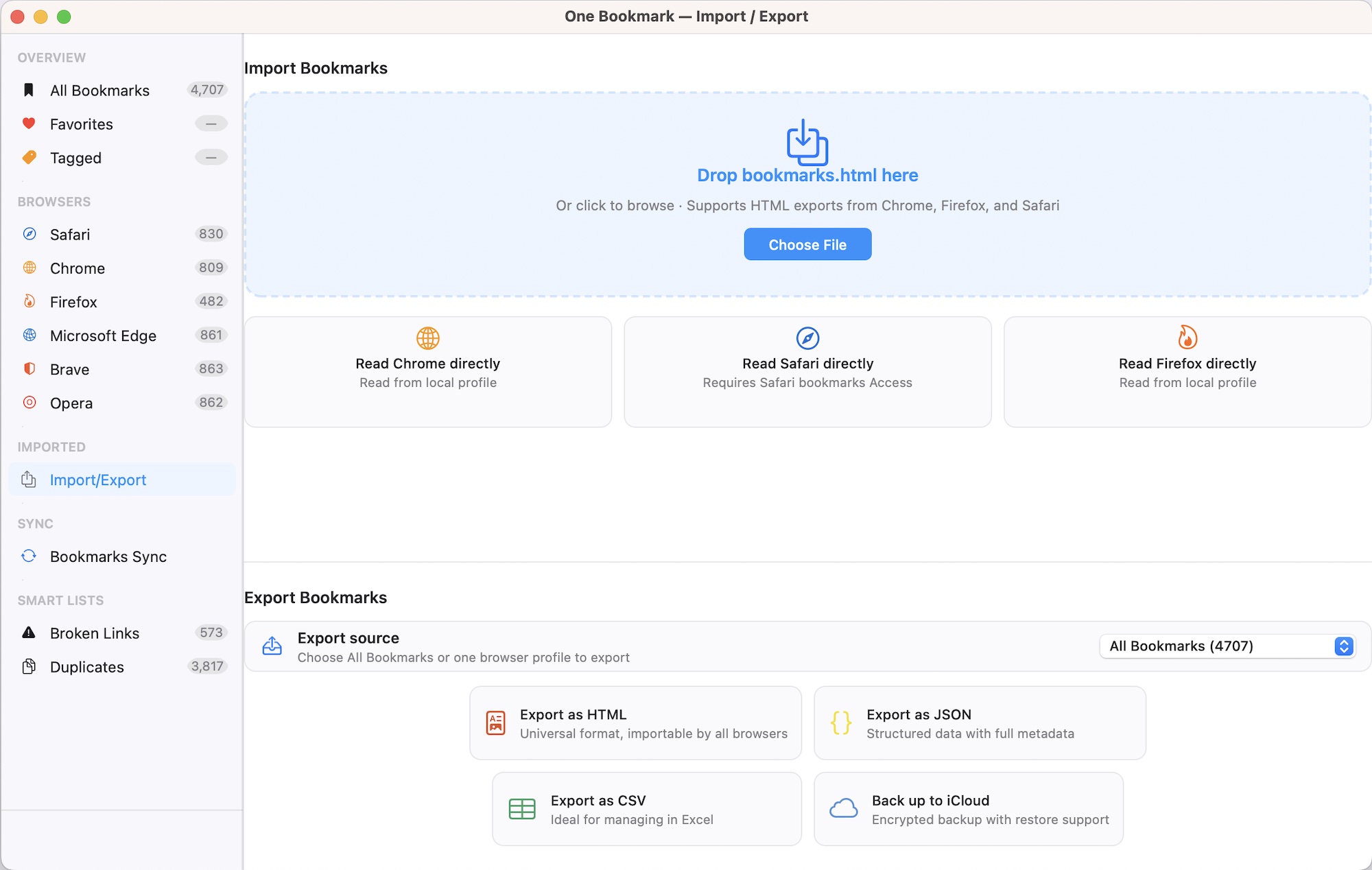Click the iCloud cloud icon
This screenshot has height=870, width=1372.
tap(843, 809)
